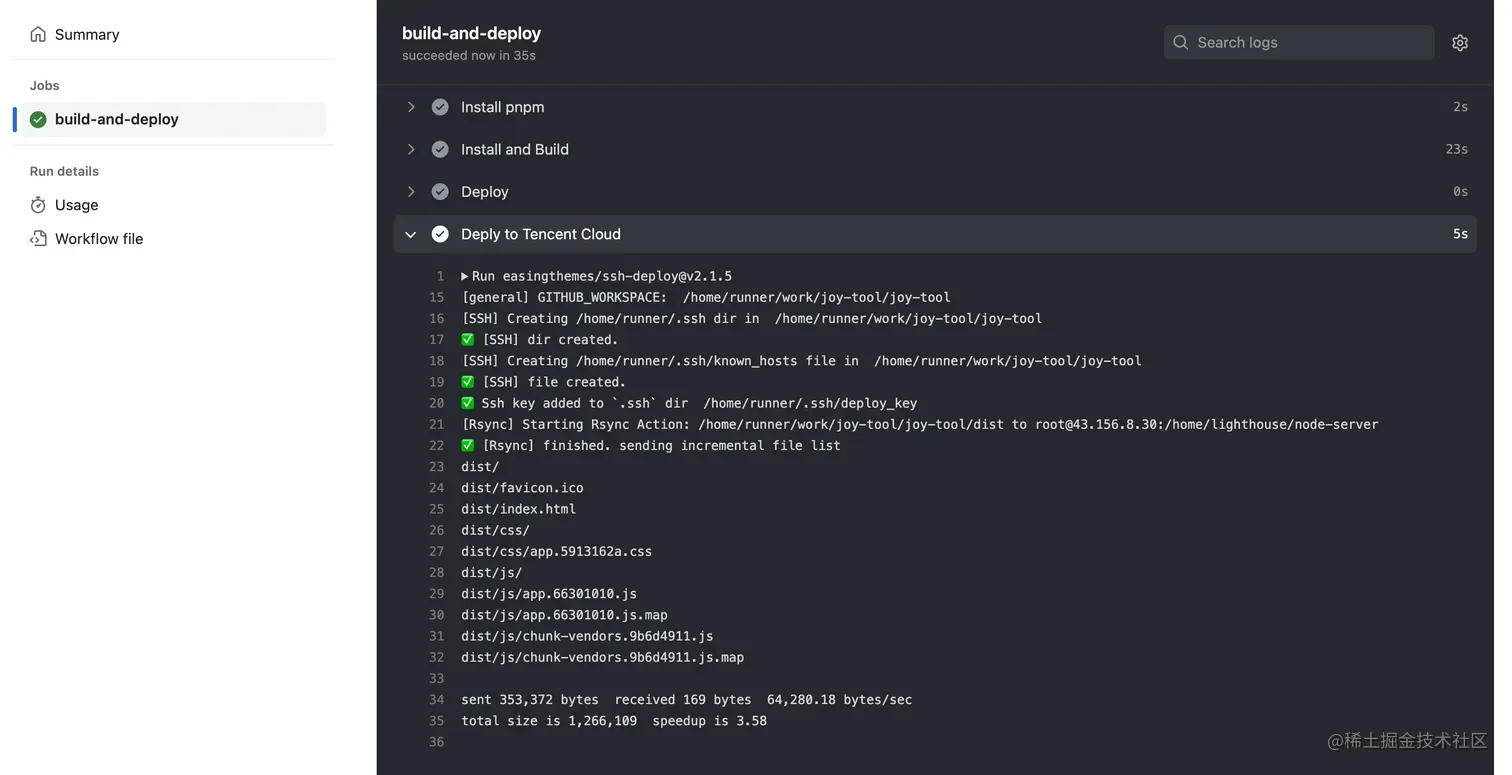The image size is (1512, 775).
Task: Collapse the Deply to Tencent Cloud step
Action: [x=411, y=234]
